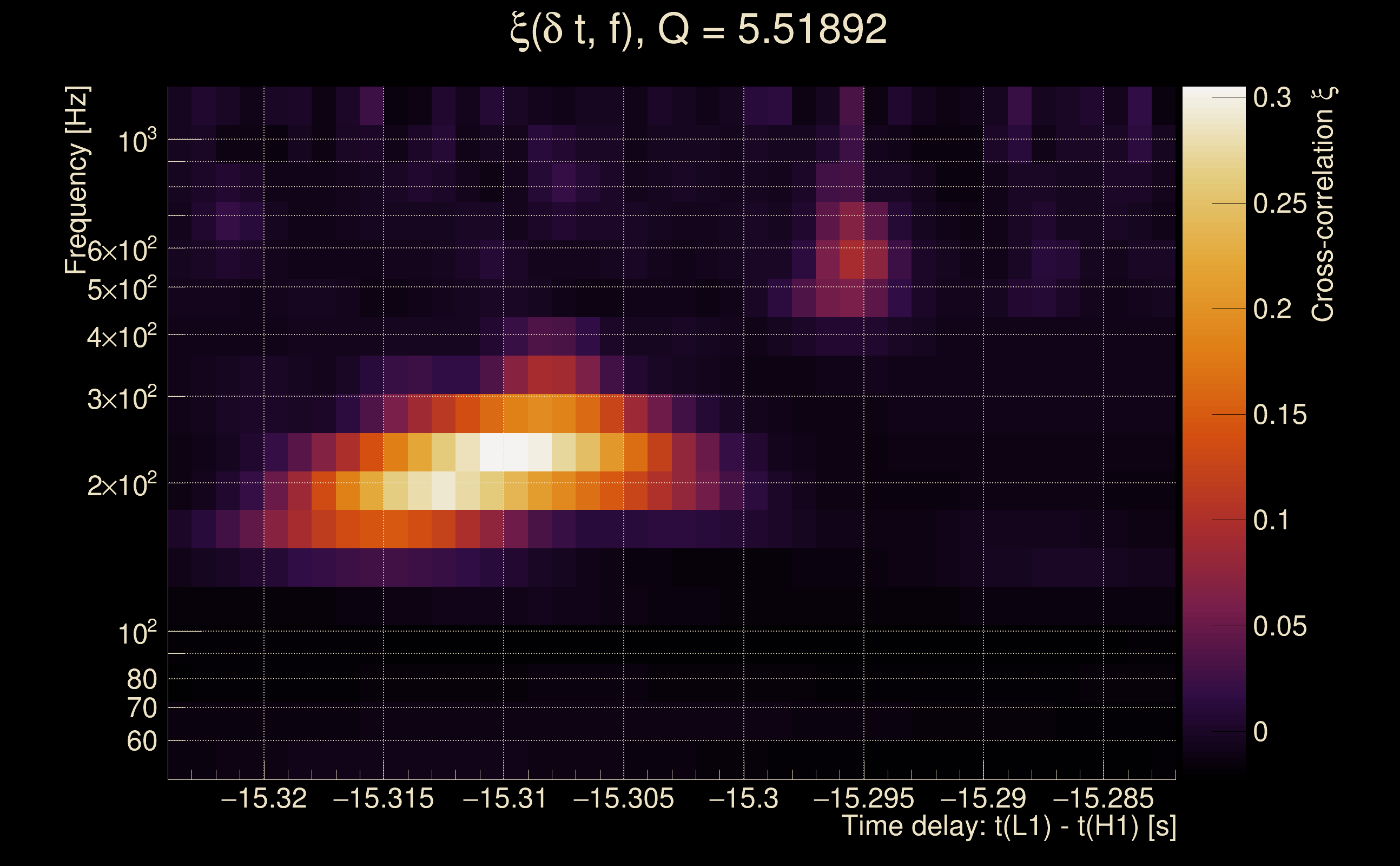Screen dimensions: 1400x866
Task: Click the plot title showing Q = 5.51892
Action: [698, 30]
